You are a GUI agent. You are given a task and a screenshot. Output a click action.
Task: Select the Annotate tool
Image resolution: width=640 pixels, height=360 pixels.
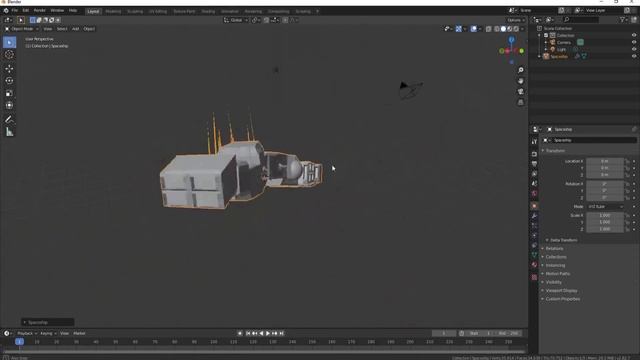9,120
